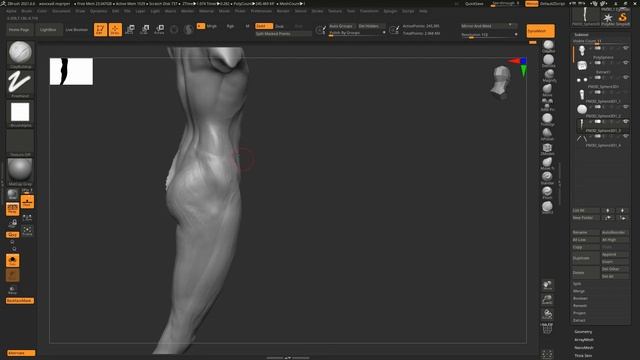Click the Delete subtool button

tap(586, 273)
